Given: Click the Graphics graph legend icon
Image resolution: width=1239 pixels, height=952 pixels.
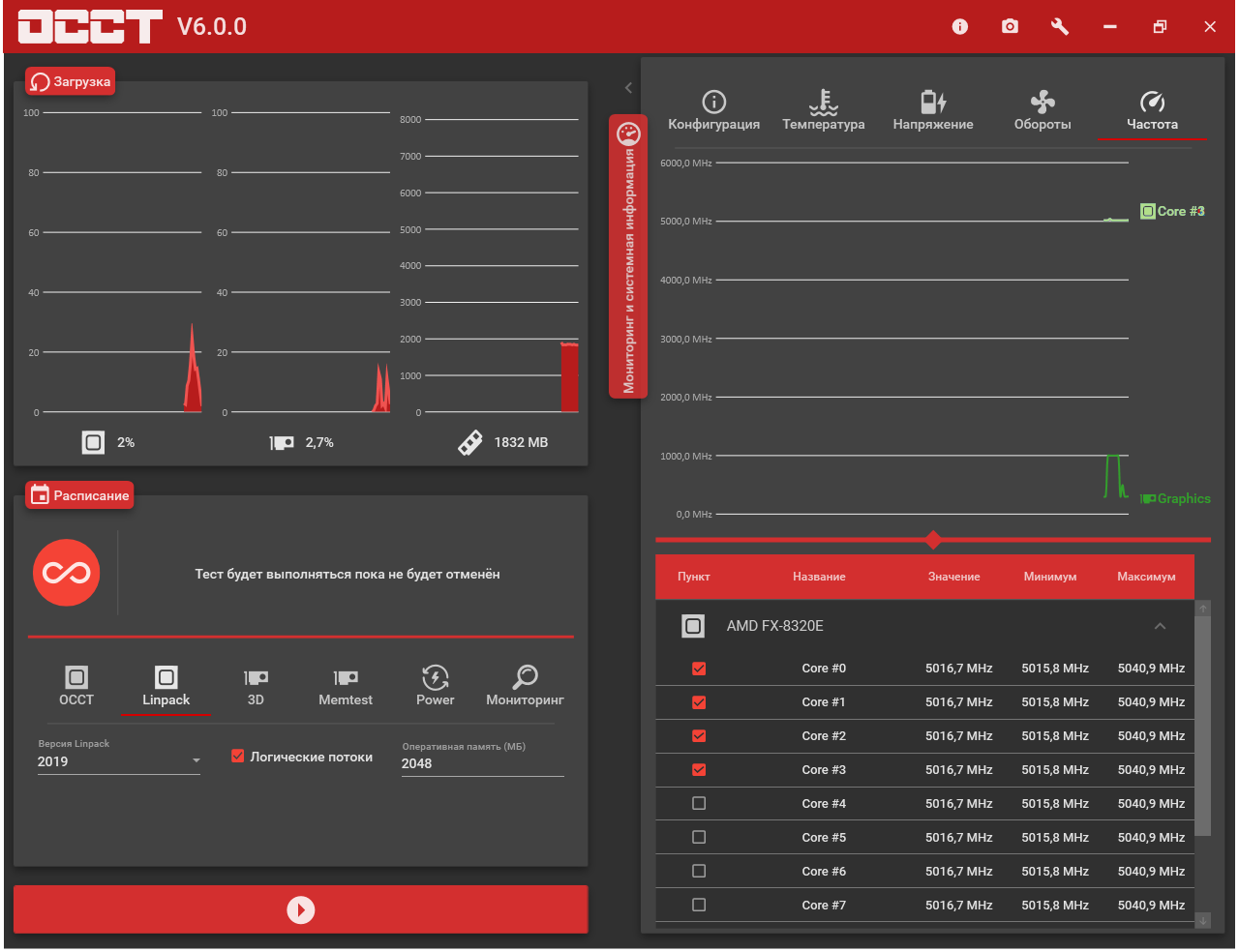Looking at the screenshot, I should point(1148,499).
